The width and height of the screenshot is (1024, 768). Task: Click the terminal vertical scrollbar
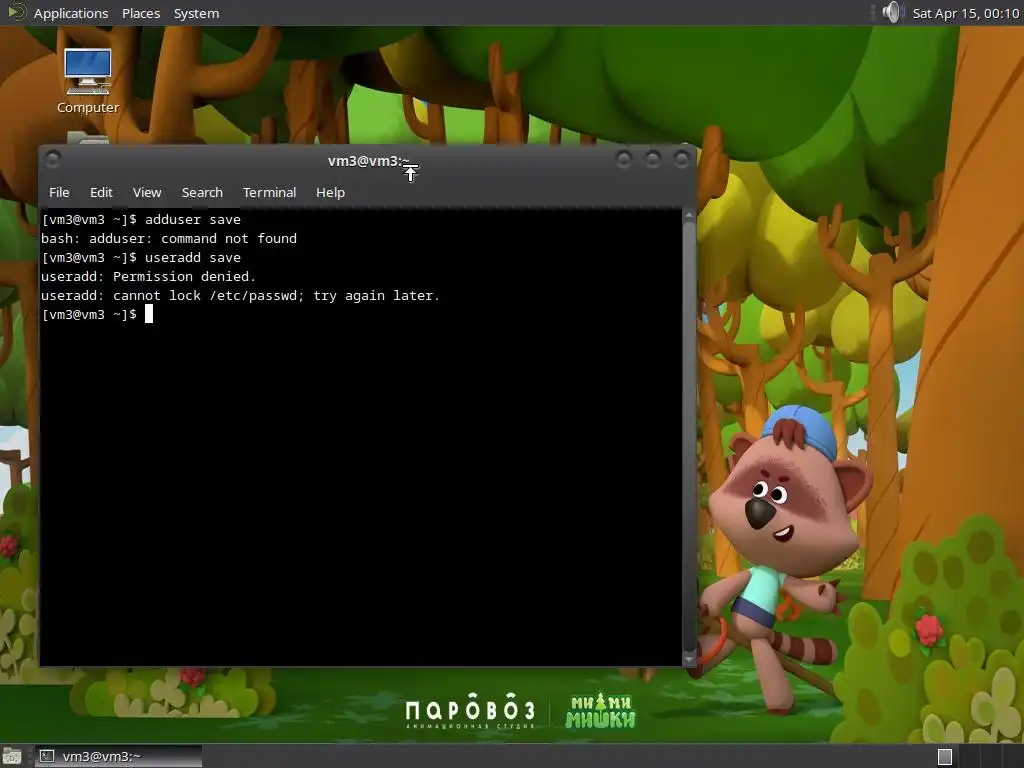click(689, 438)
